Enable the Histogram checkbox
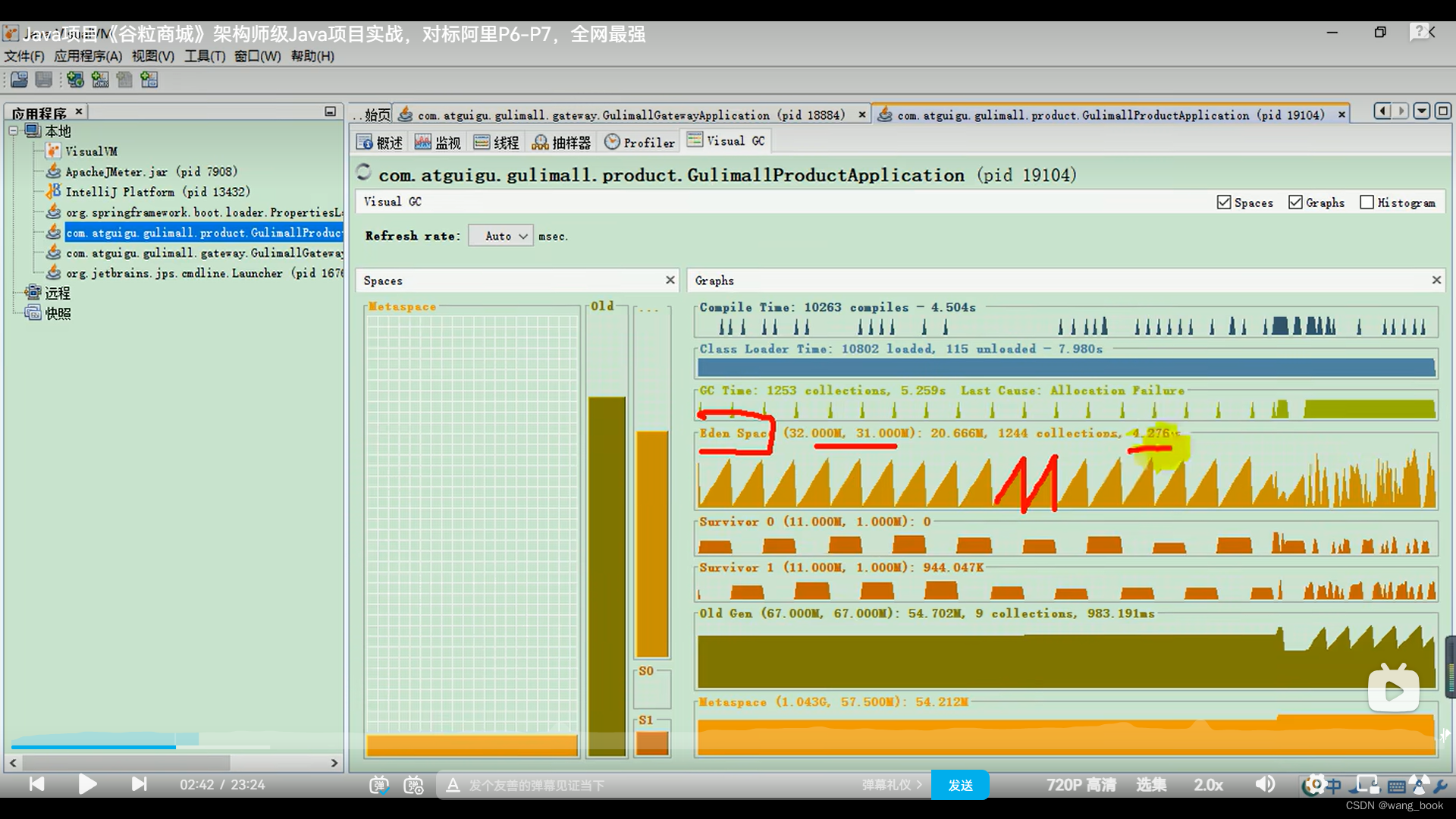The image size is (1456, 819). (1367, 202)
